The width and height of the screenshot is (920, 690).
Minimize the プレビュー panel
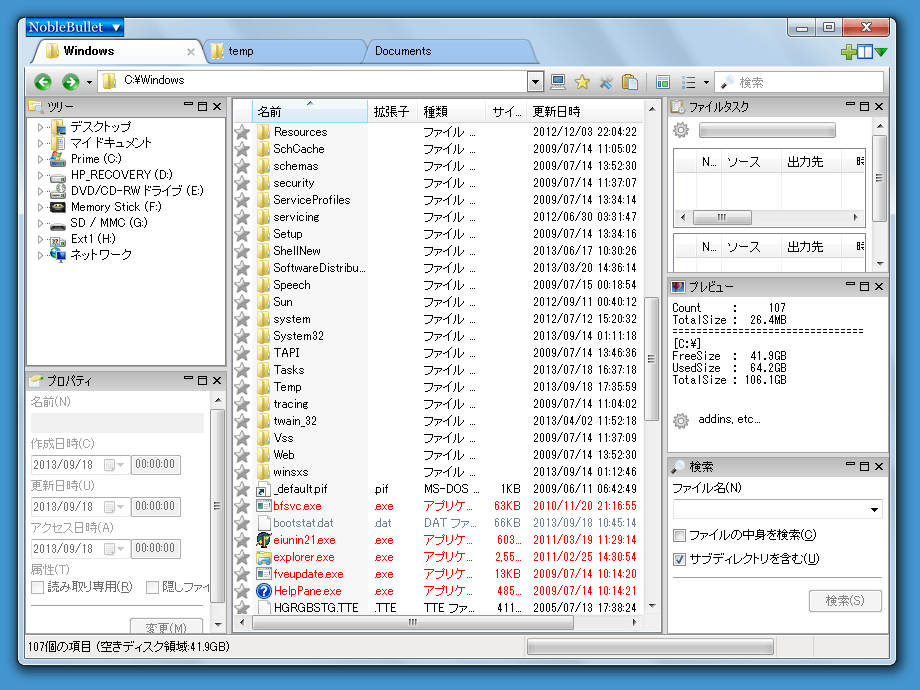point(850,286)
